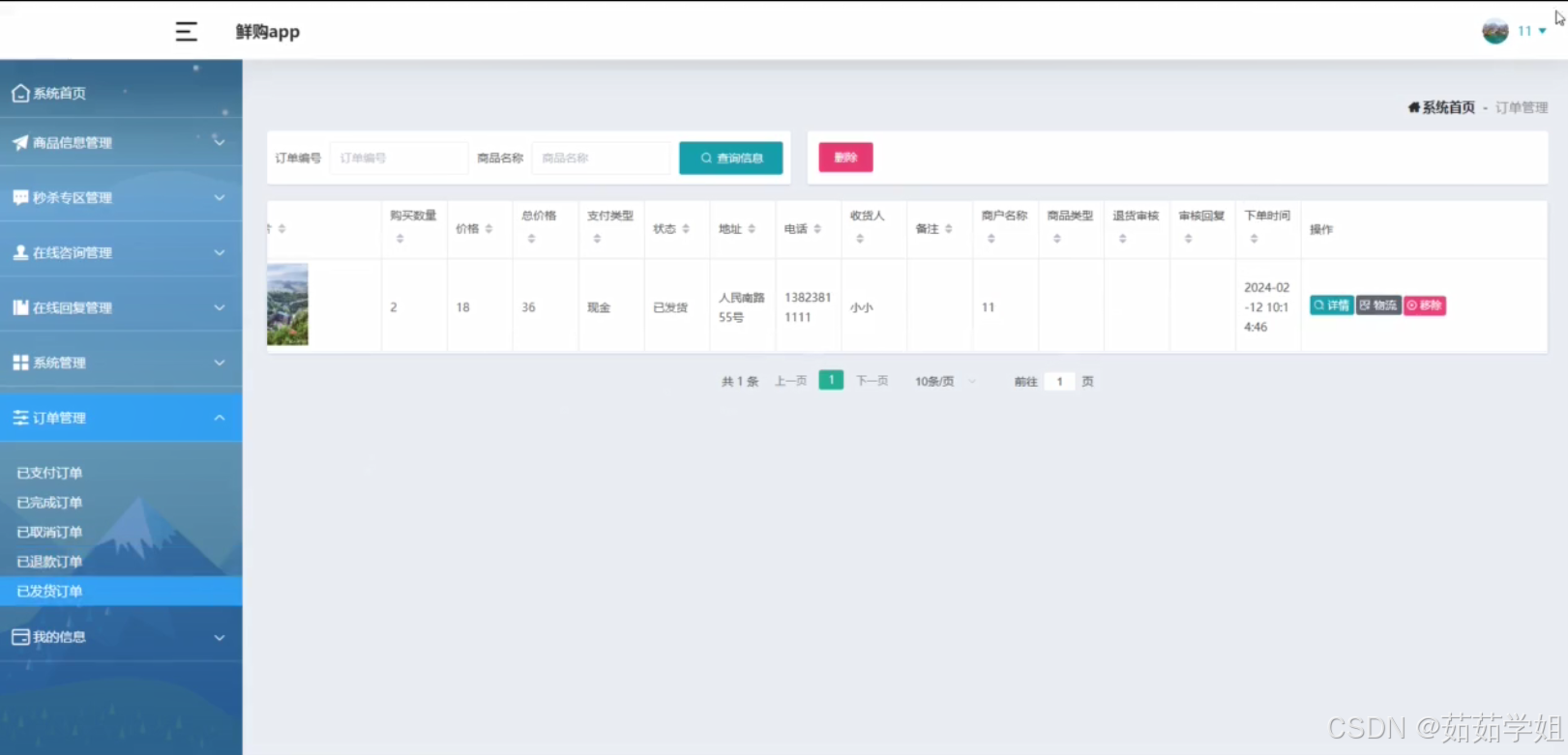The height and width of the screenshot is (755, 1568).
Task: Sort by the 下单时间 column
Action: pyautogui.click(x=1255, y=239)
